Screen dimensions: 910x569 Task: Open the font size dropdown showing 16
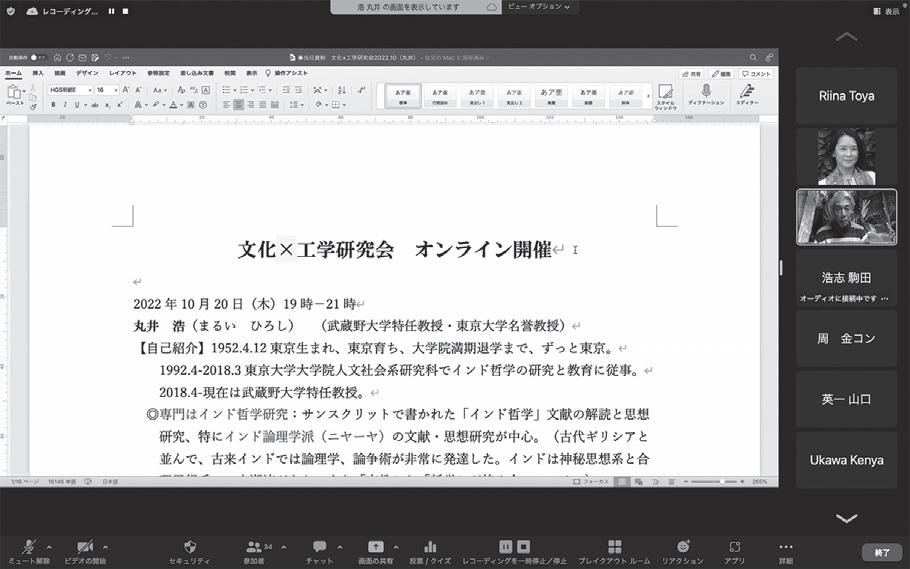(115, 90)
